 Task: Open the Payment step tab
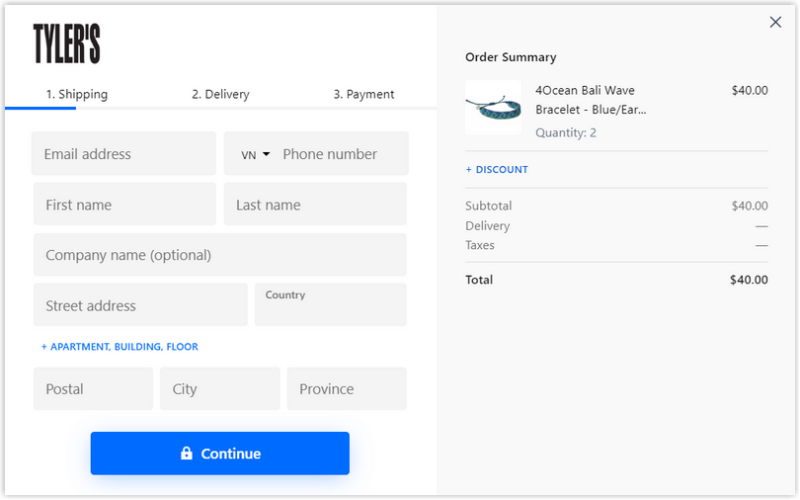tap(363, 94)
